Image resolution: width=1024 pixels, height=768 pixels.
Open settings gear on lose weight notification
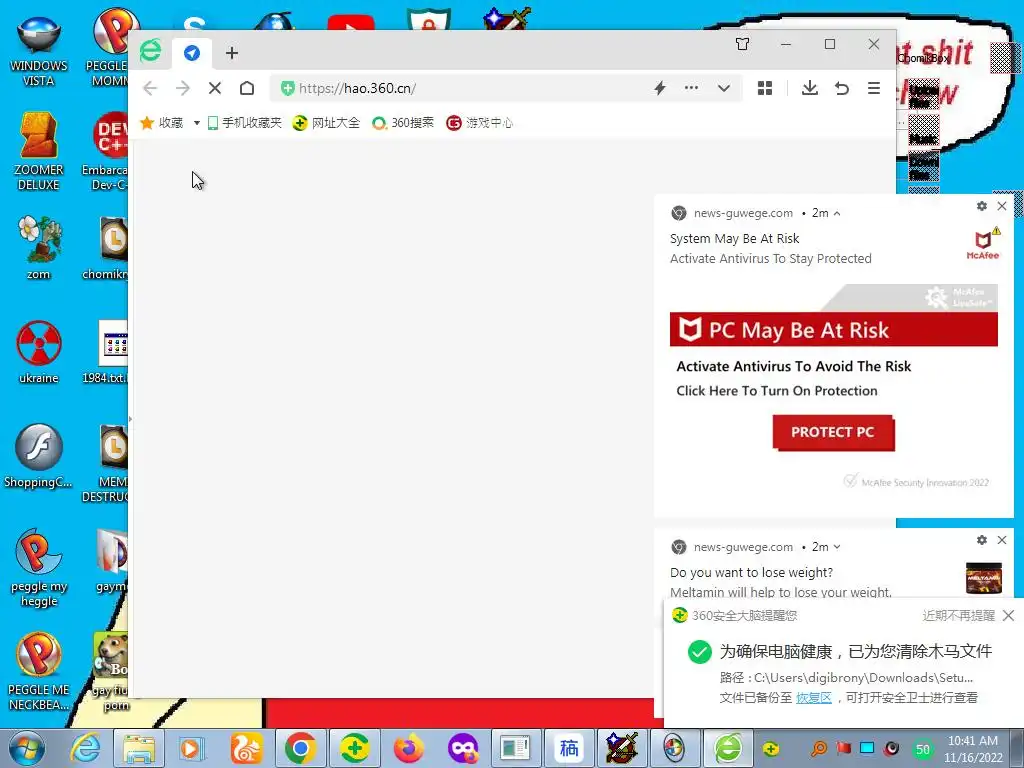point(982,540)
